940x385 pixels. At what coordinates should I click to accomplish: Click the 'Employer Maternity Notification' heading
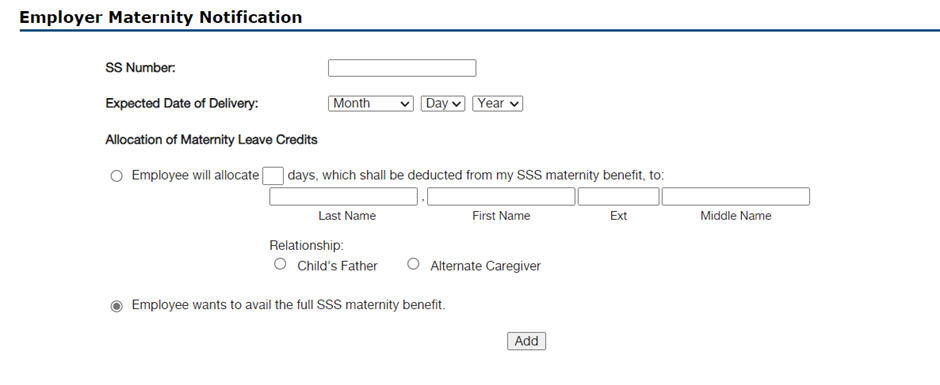(161, 17)
